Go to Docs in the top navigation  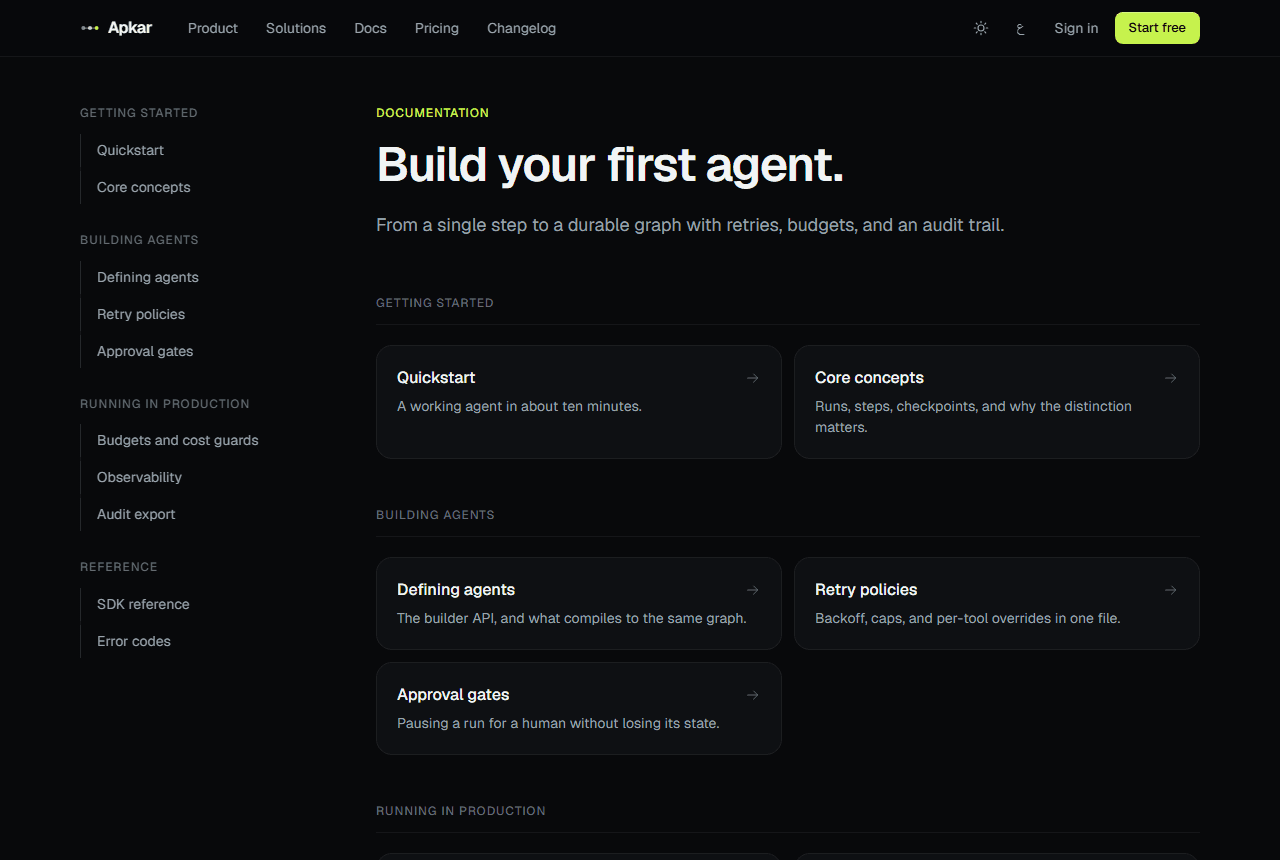tap(370, 28)
